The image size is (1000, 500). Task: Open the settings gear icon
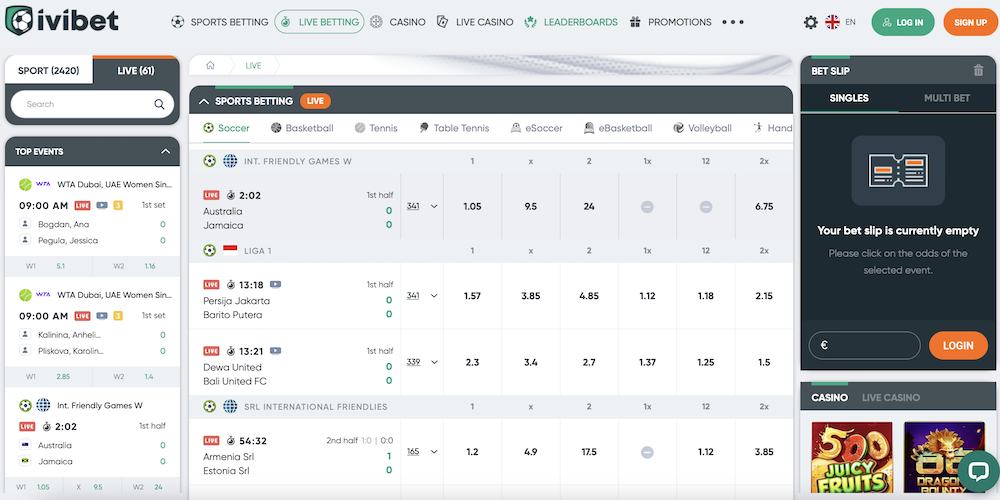tap(811, 22)
